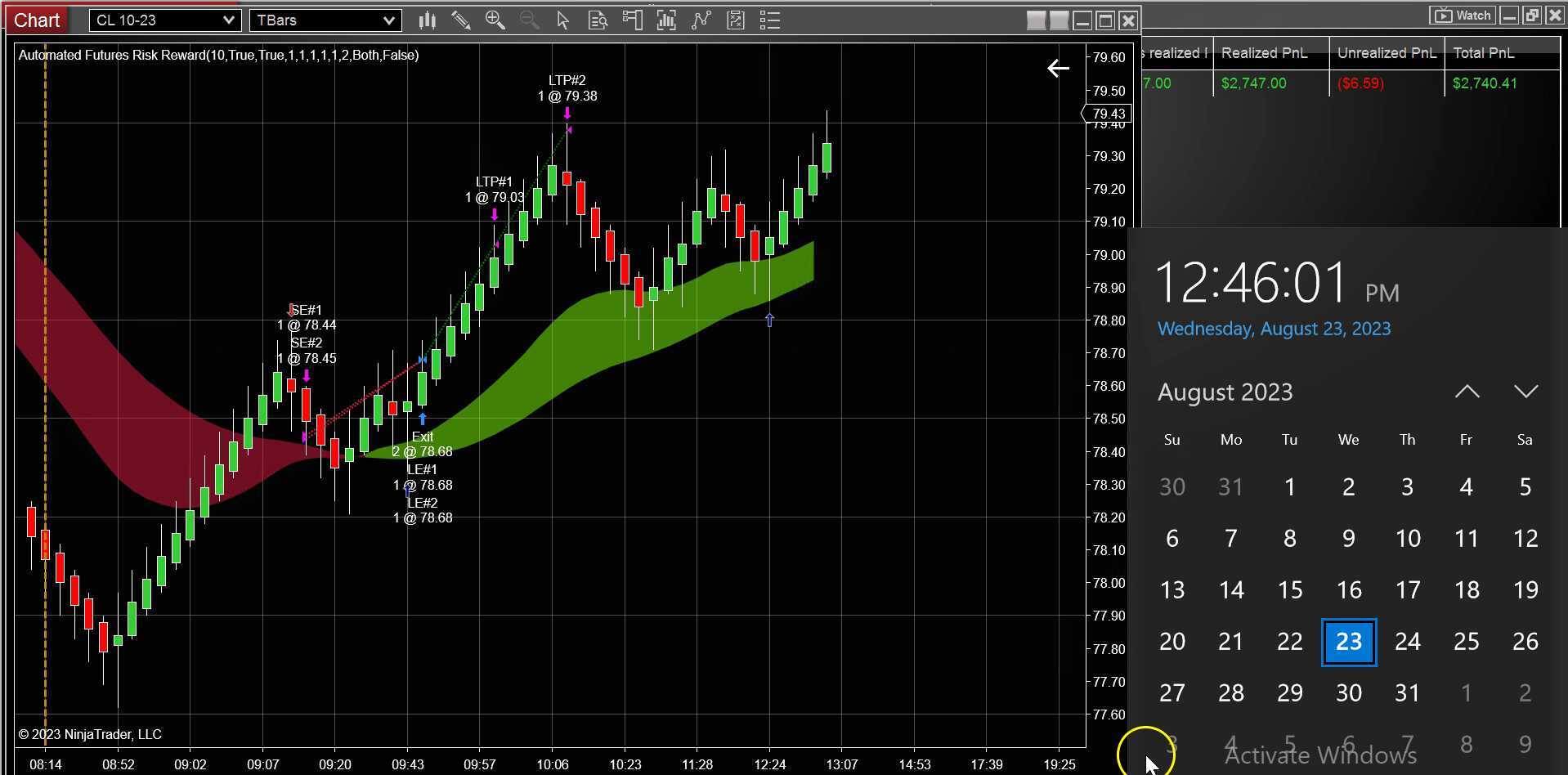This screenshot has height=775, width=1568.
Task: Click the Activate Windows text
Action: point(1319,755)
